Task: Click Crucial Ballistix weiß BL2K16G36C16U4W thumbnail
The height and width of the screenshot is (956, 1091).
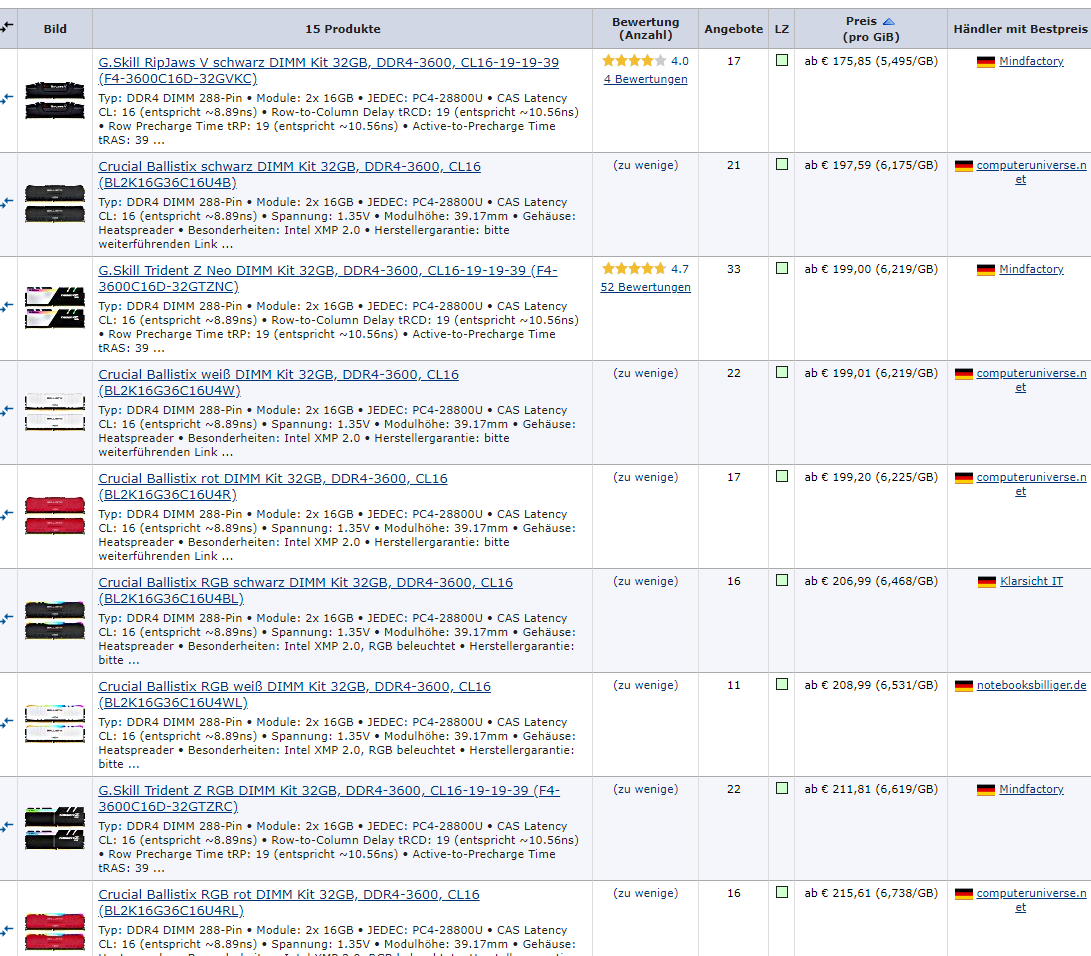Action: 54,412
